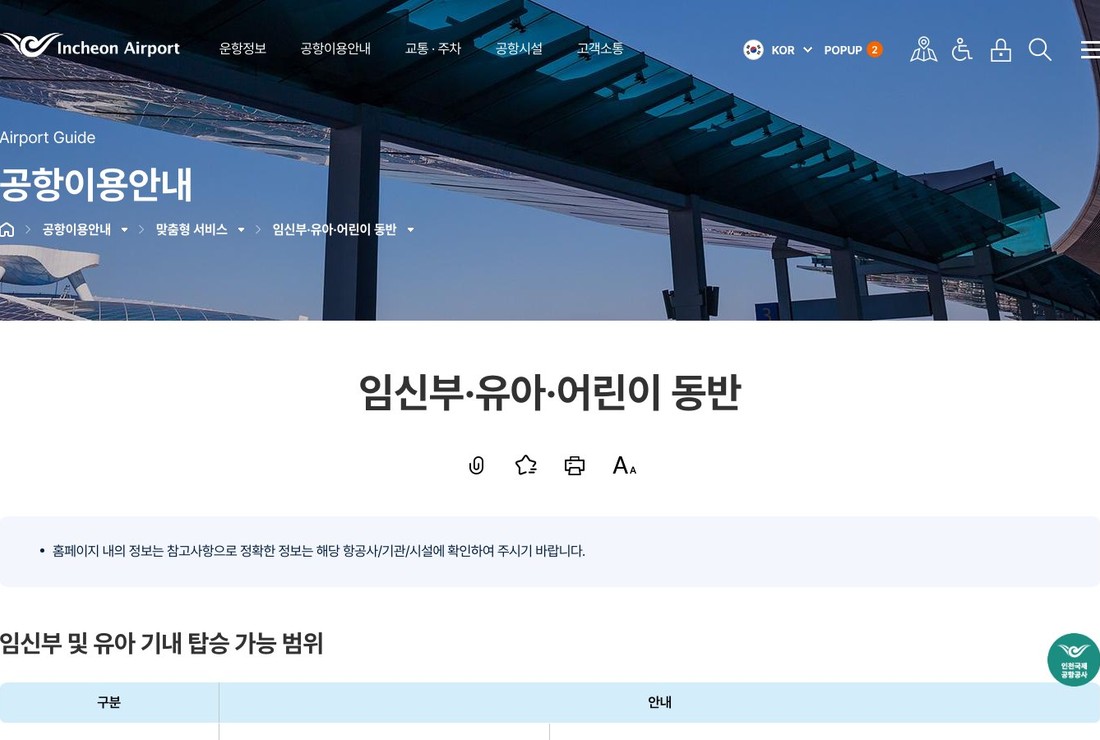Open the search magnifier icon

(1040, 50)
